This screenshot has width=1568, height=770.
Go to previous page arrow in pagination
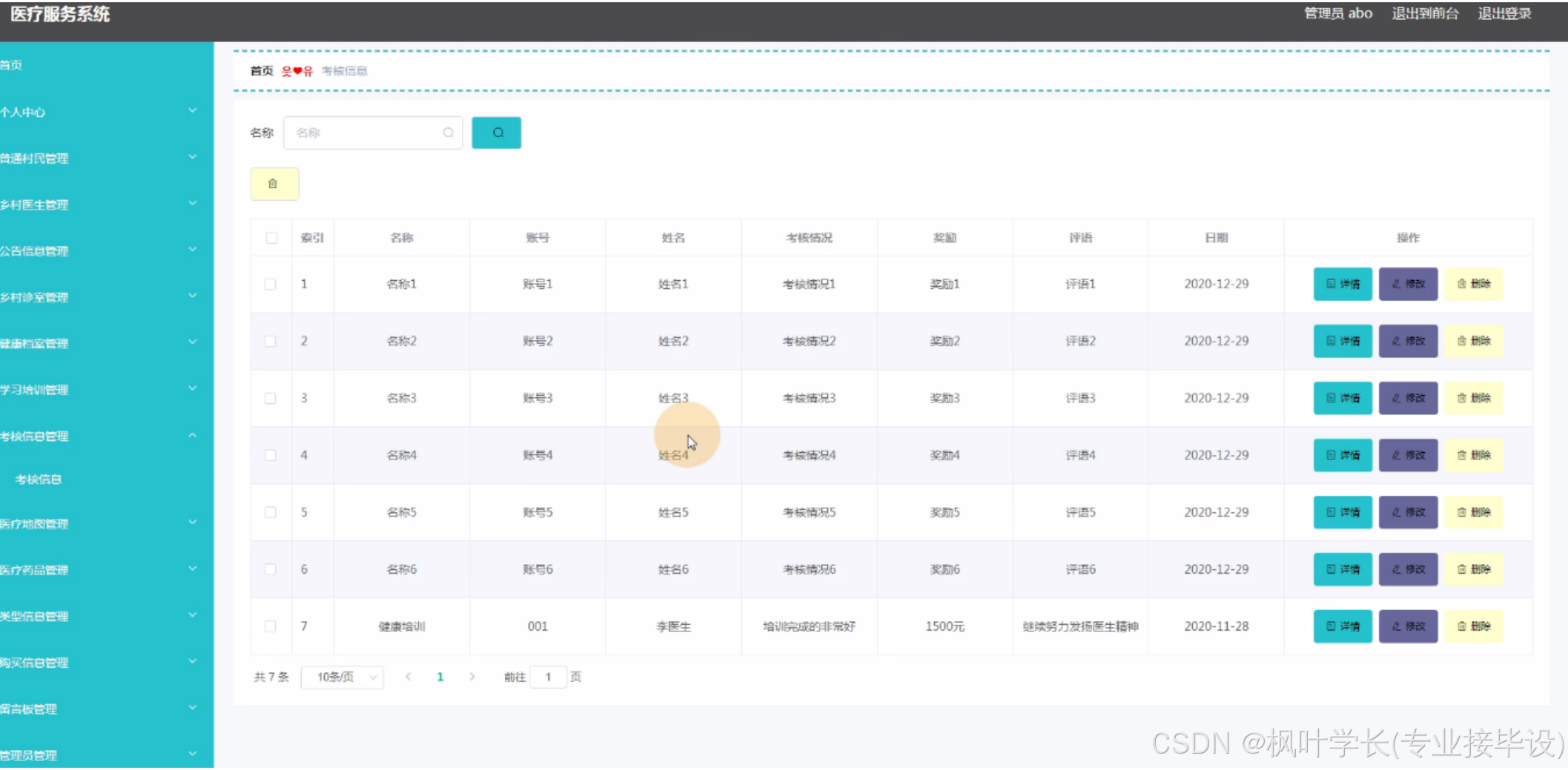408,677
